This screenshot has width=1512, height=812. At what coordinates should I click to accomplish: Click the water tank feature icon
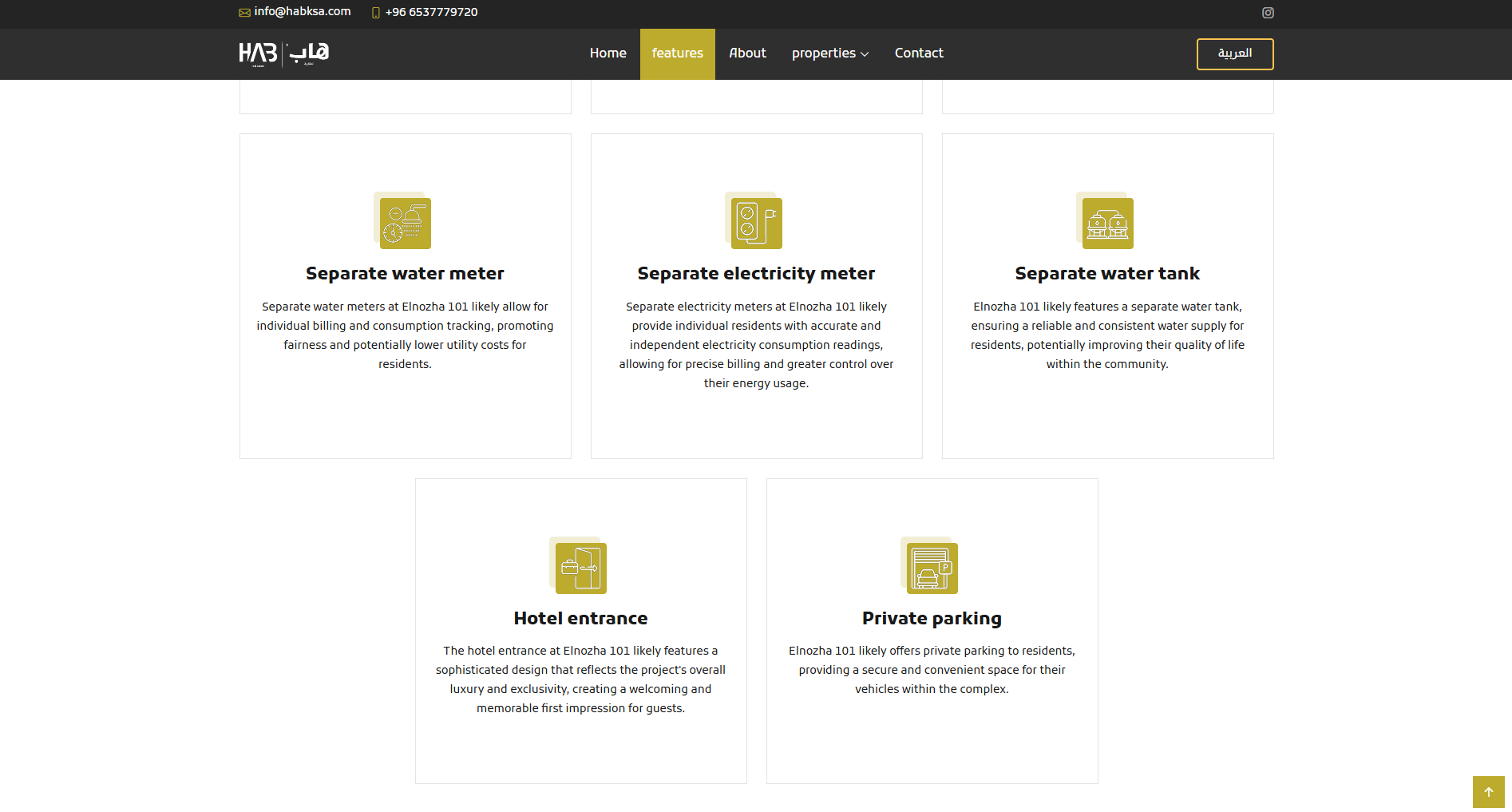point(1106,223)
